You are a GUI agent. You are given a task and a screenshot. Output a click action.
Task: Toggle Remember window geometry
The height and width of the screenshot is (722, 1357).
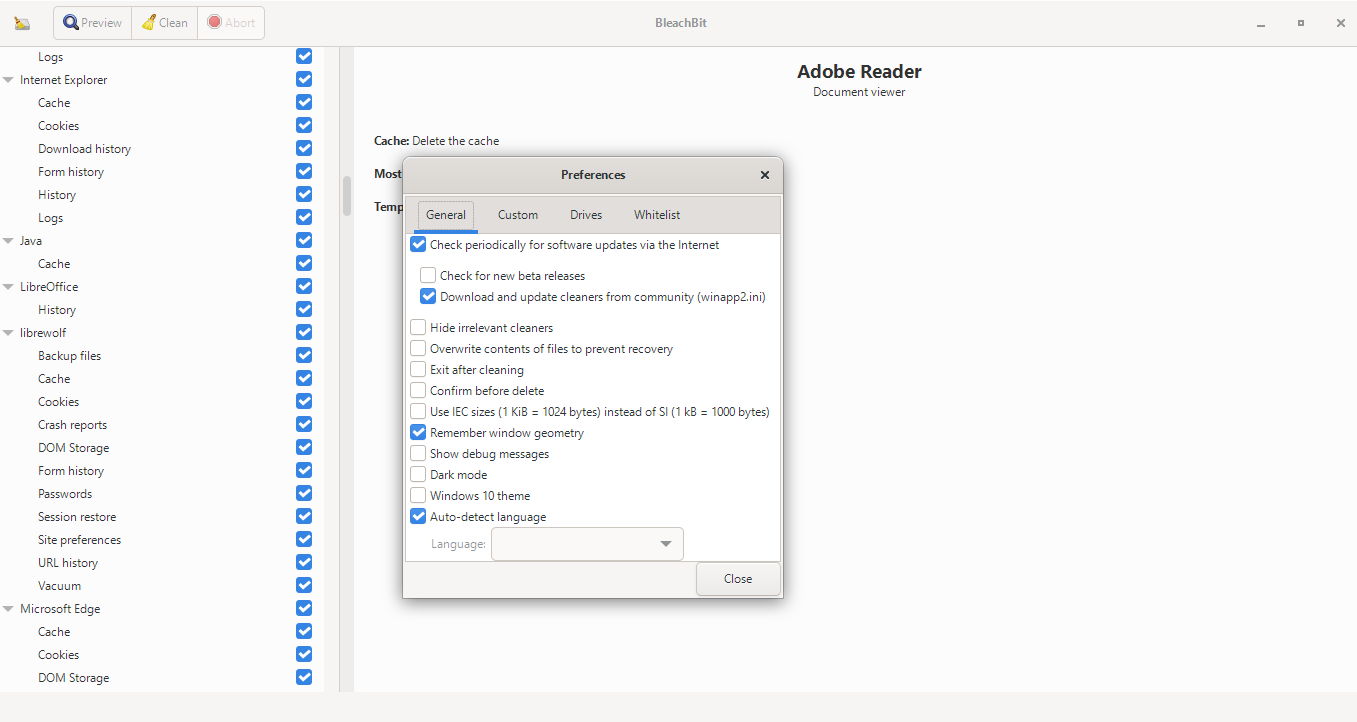pyautogui.click(x=418, y=433)
